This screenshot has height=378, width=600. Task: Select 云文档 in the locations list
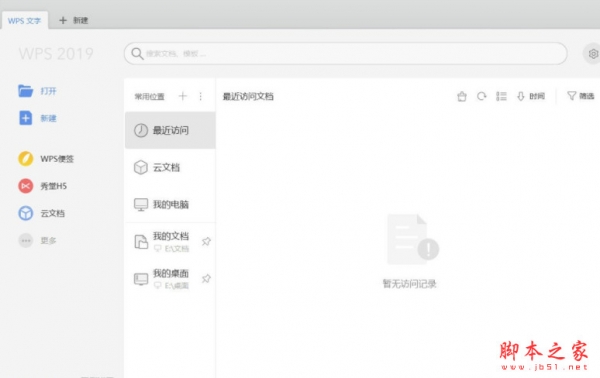170,167
